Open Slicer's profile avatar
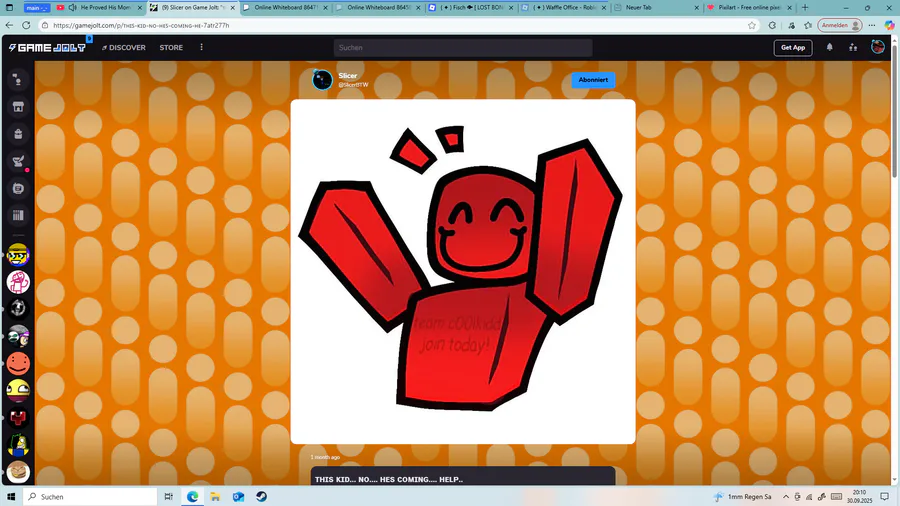 322,80
